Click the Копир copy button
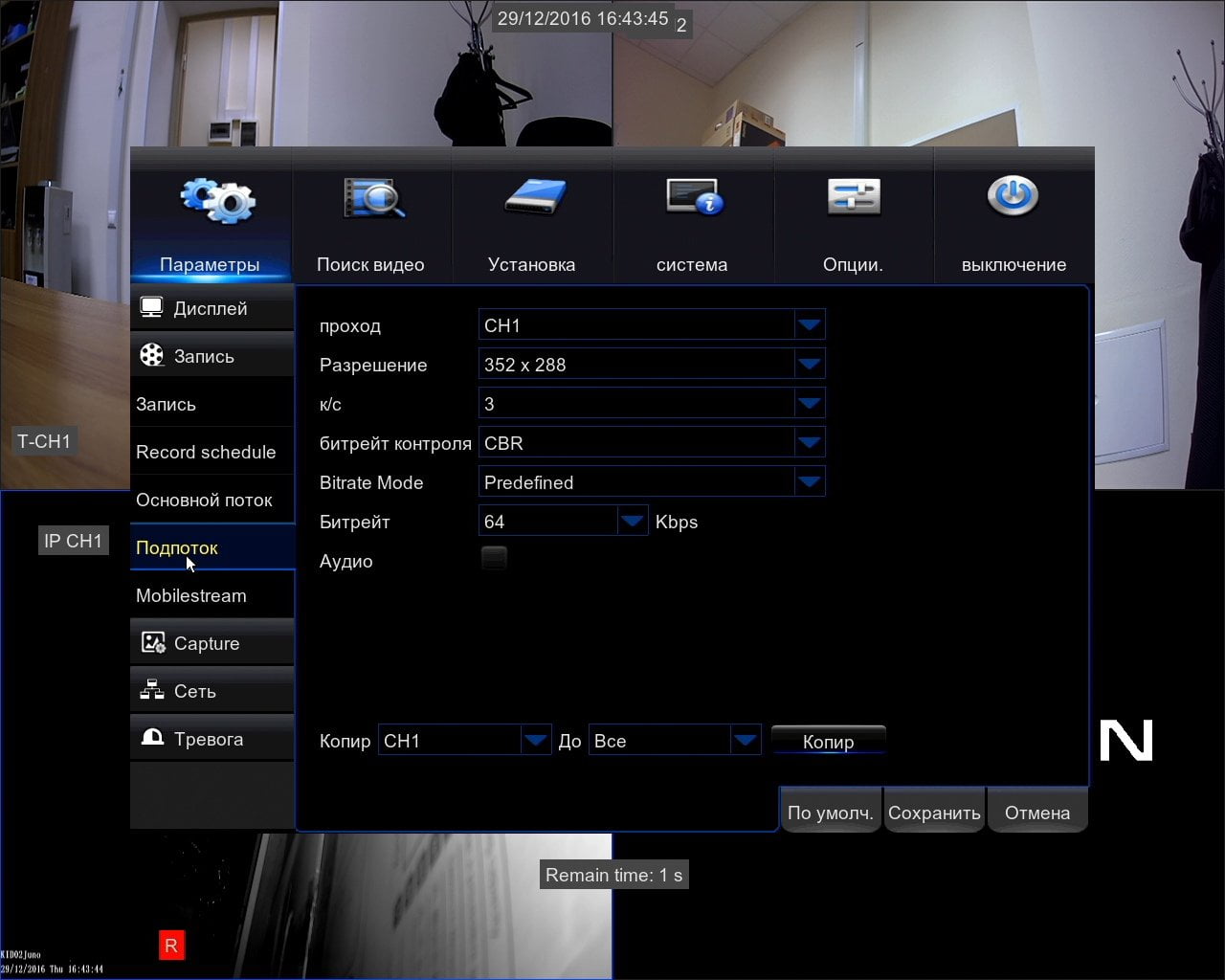Screen dimensions: 1225x980 828,740
